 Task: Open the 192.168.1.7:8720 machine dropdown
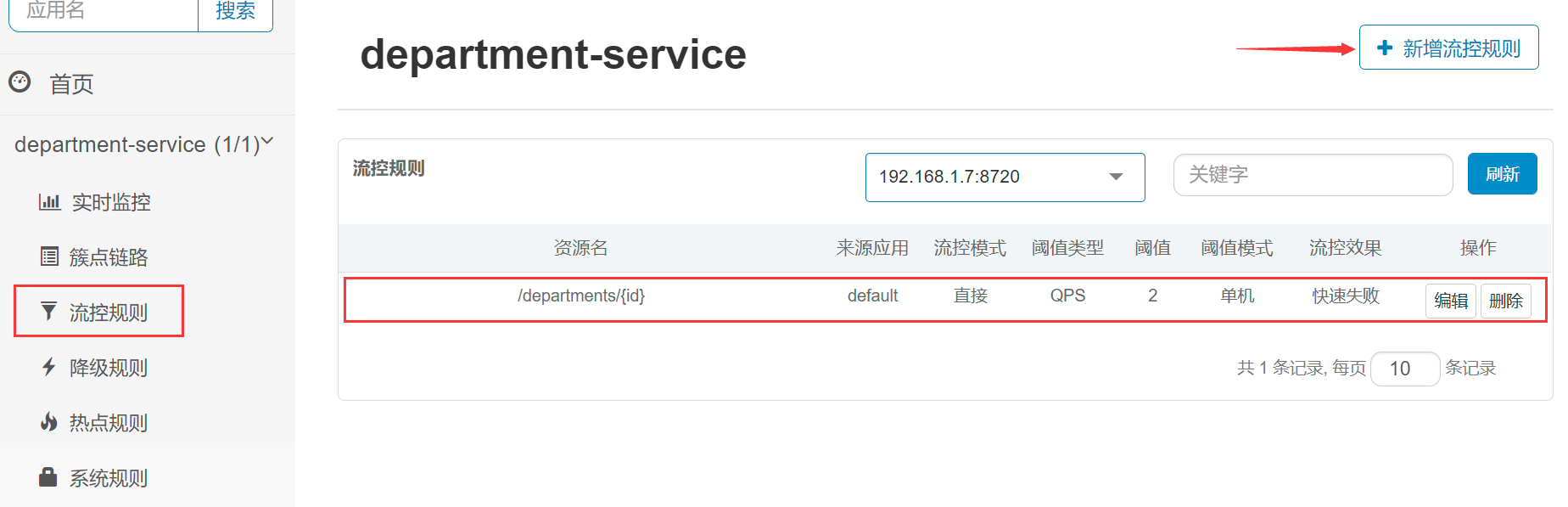(1005, 177)
